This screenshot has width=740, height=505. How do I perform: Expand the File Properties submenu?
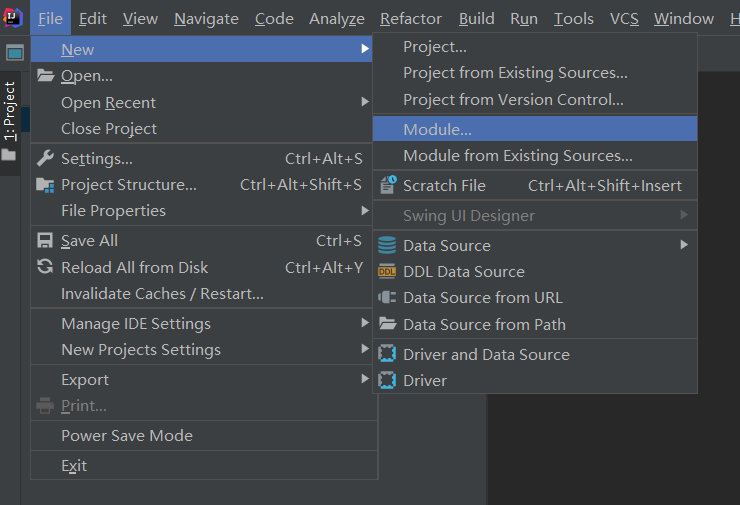click(365, 210)
